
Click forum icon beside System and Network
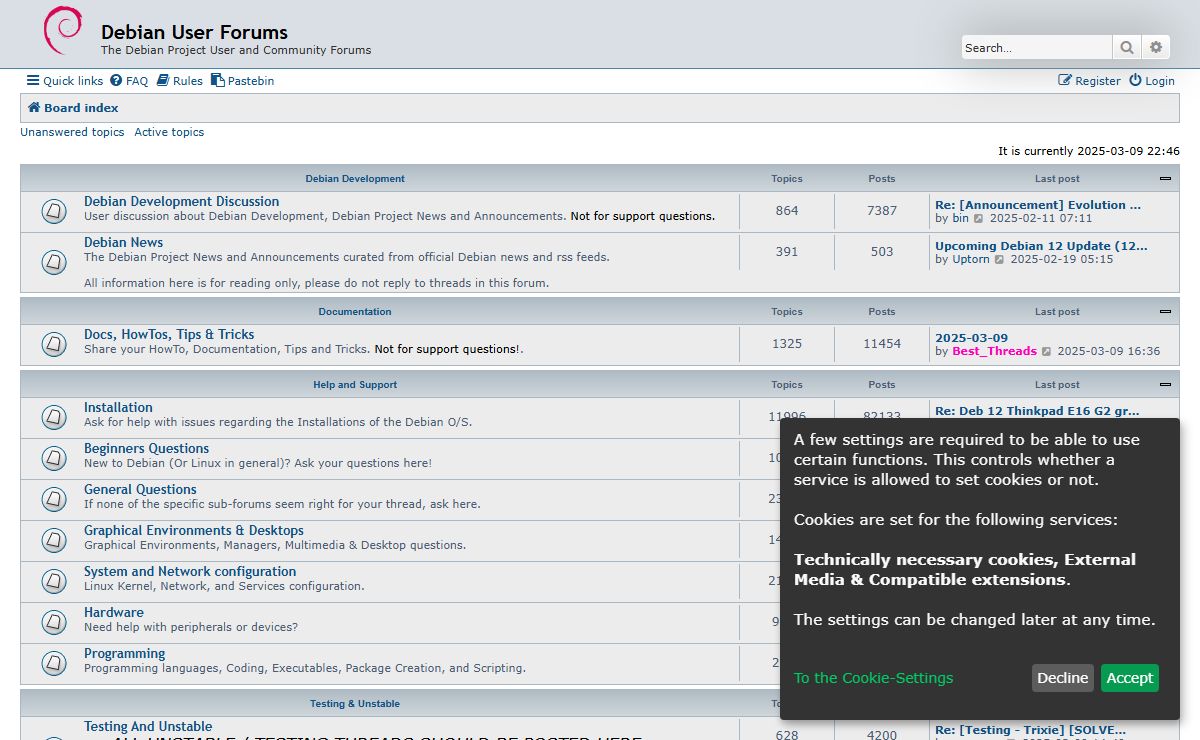(x=54, y=581)
